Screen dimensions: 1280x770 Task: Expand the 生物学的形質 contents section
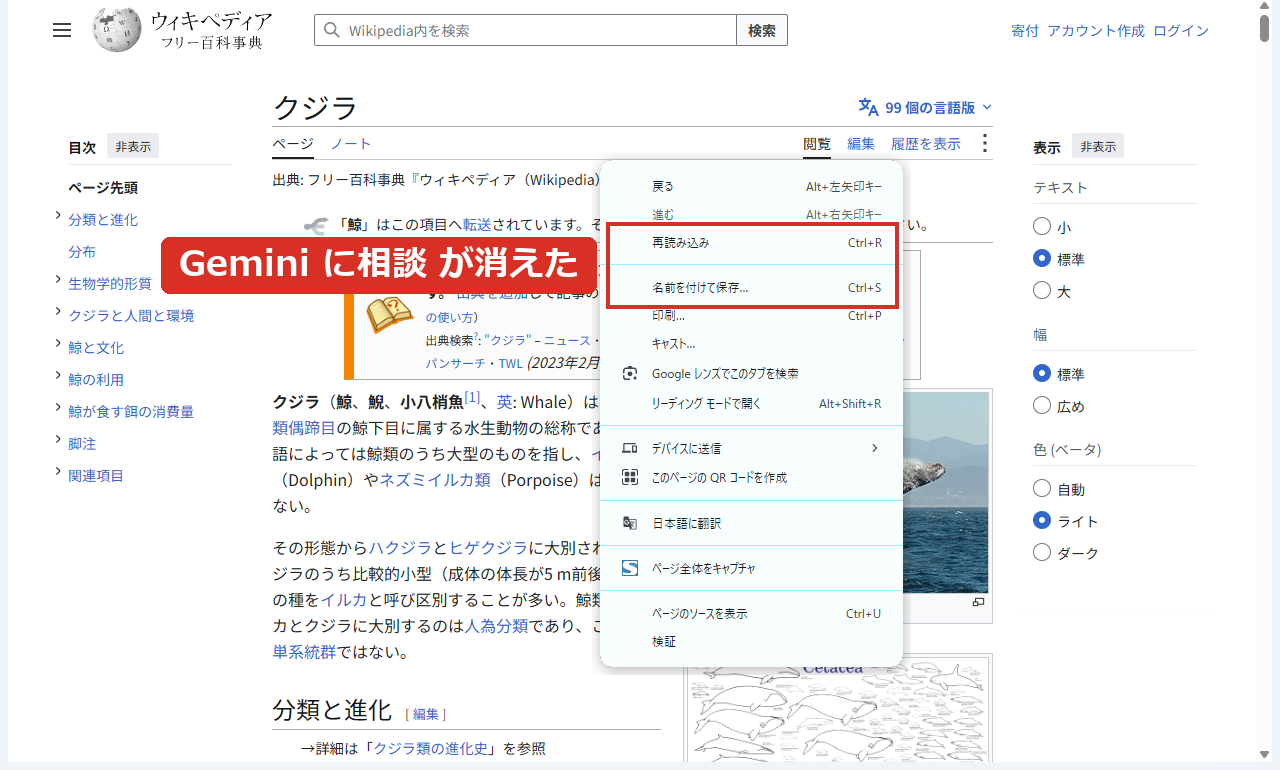point(58,281)
